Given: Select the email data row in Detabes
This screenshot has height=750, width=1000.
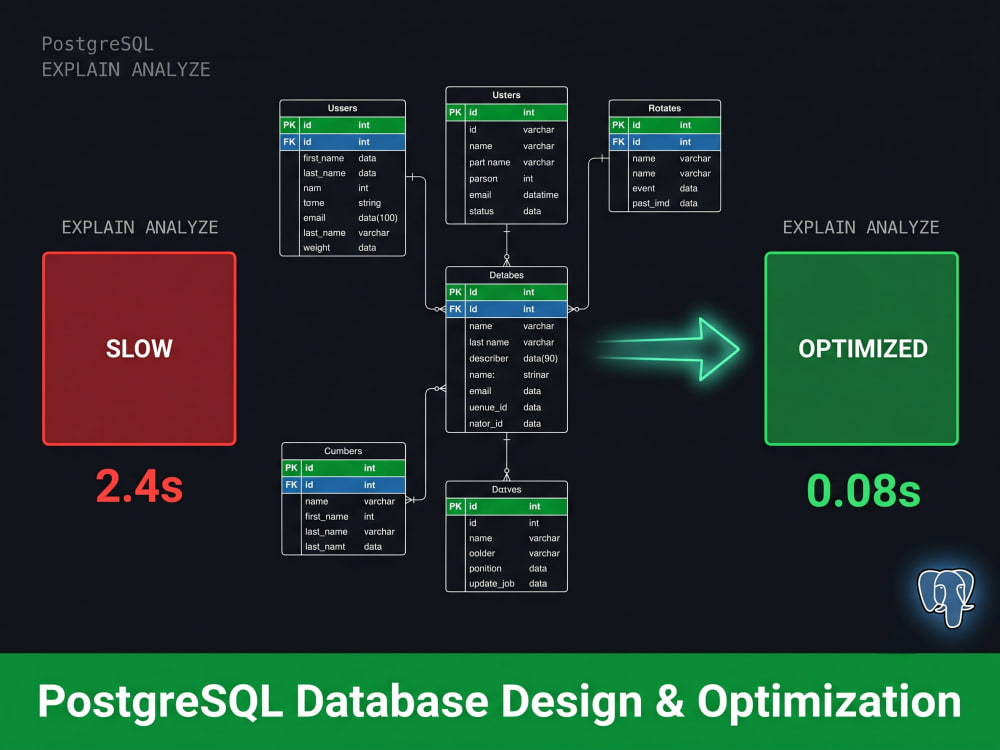Looking at the screenshot, I should [x=506, y=391].
